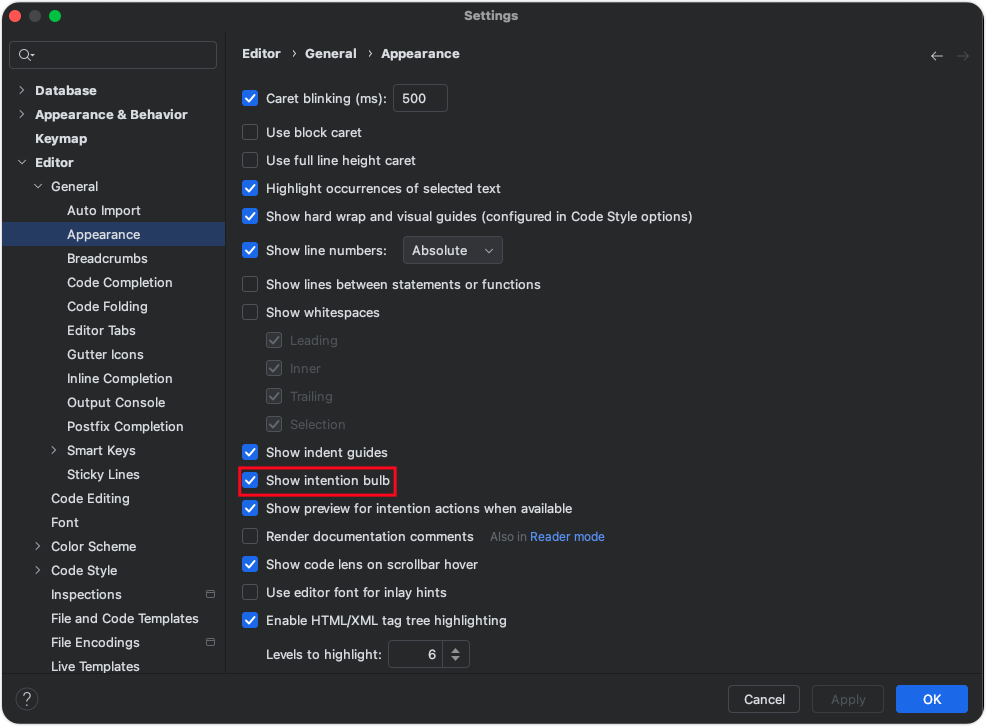Viewport: 986px width, 726px height.
Task: Expand the Color Scheme section
Action: point(38,546)
